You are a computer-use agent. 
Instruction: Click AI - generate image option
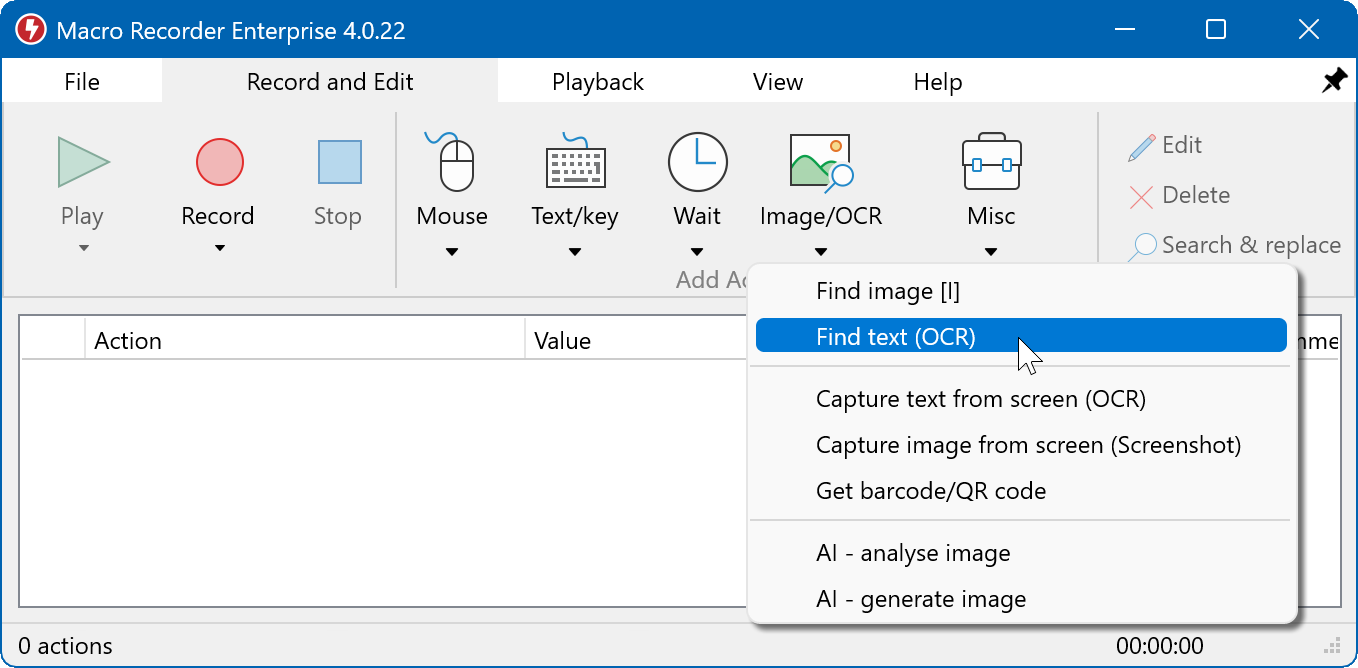(x=920, y=599)
